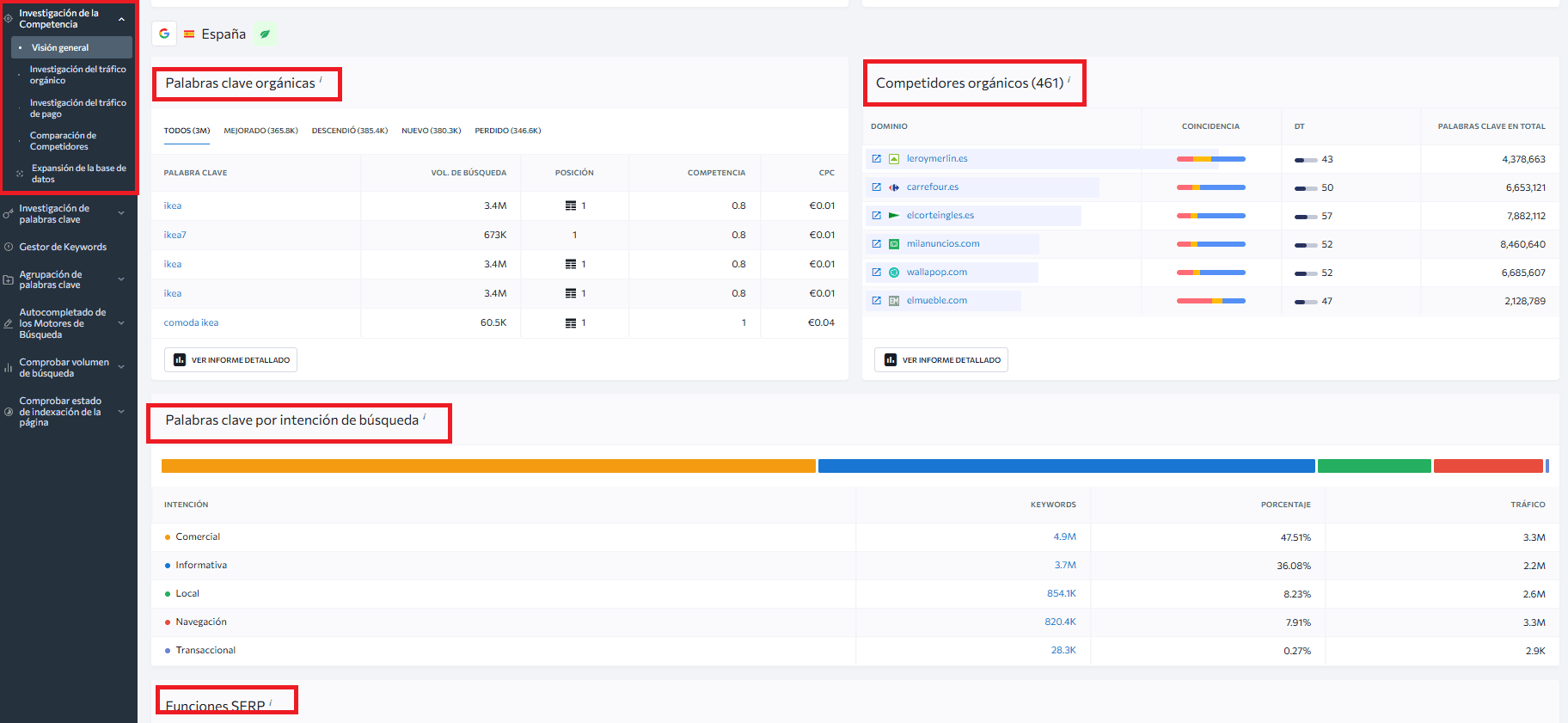This screenshot has height=723, width=1568.
Task: Click the green leaf icon next to España
Action: pyautogui.click(x=265, y=34)
